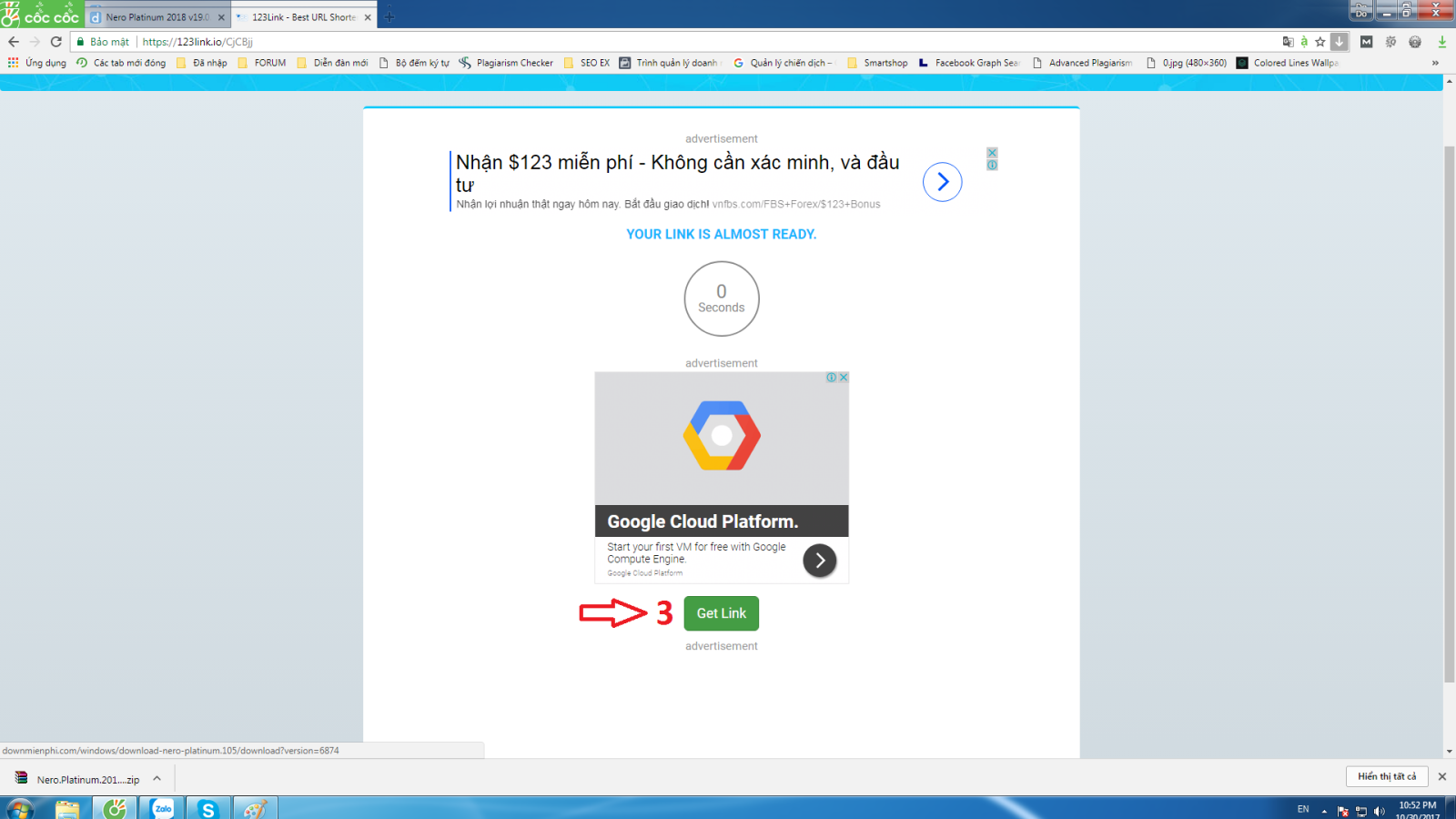Close the top banner advertisement
The height and width of the screenshot is (819, 1456).
coord(992,153)
